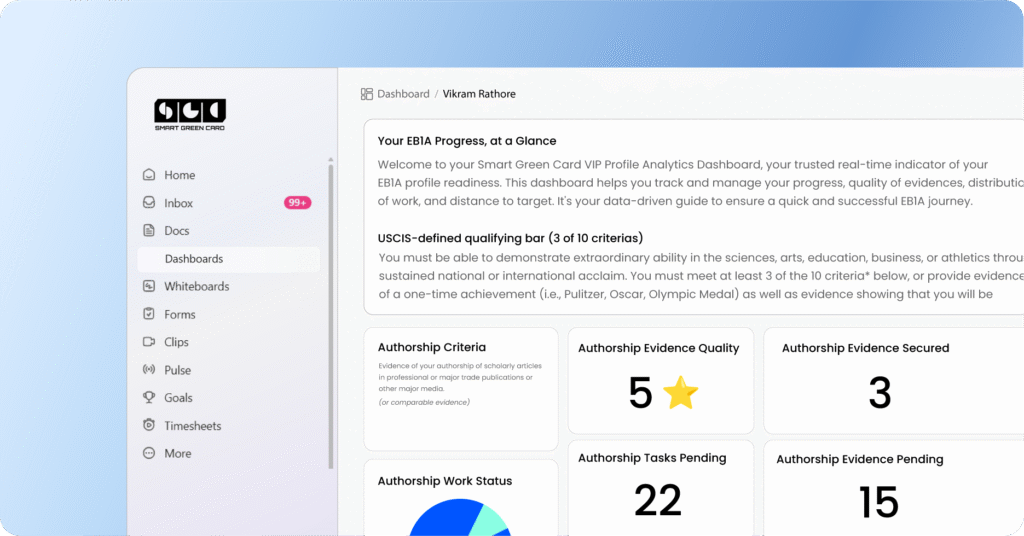Click the 'Authorship Evidence Secured' title
This screenshot has height=536, width=1024.
[865, 348]
